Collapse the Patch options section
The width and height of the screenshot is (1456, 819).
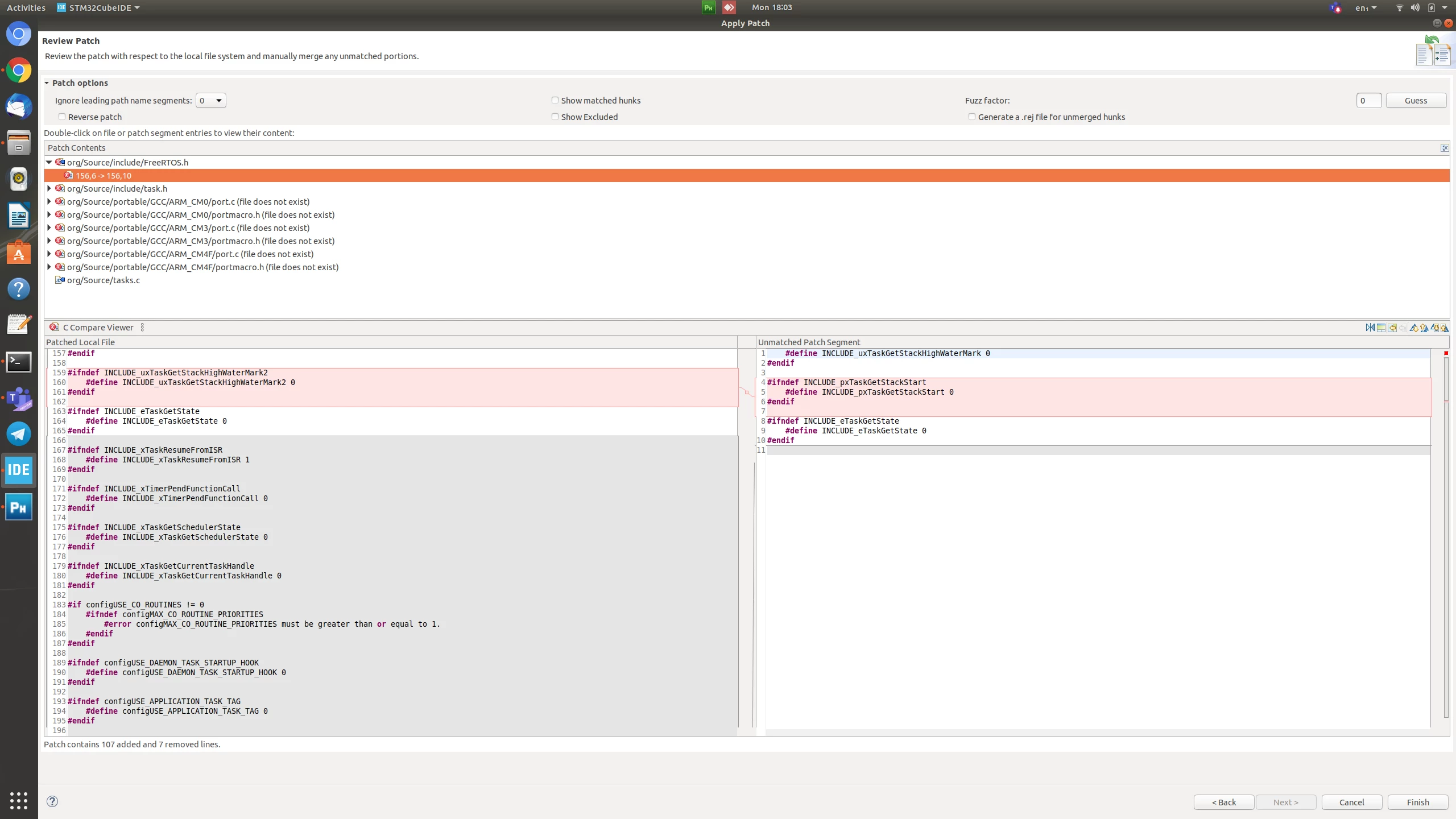47,83
